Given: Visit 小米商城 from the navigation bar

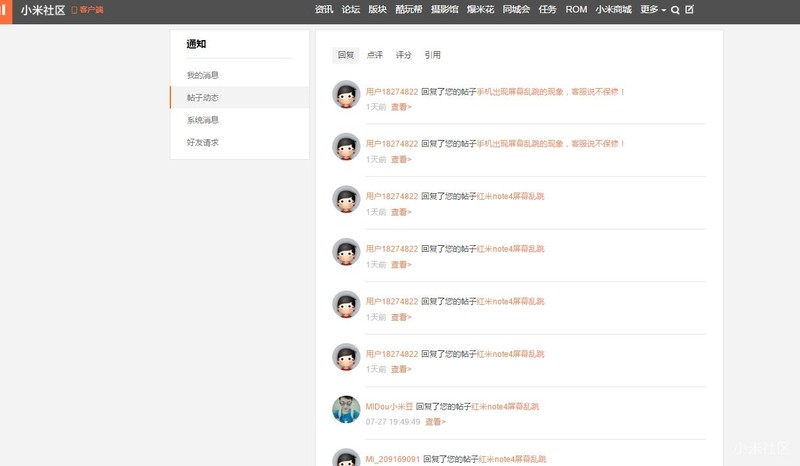Looking at the screenshot, I should coord(613,9).
